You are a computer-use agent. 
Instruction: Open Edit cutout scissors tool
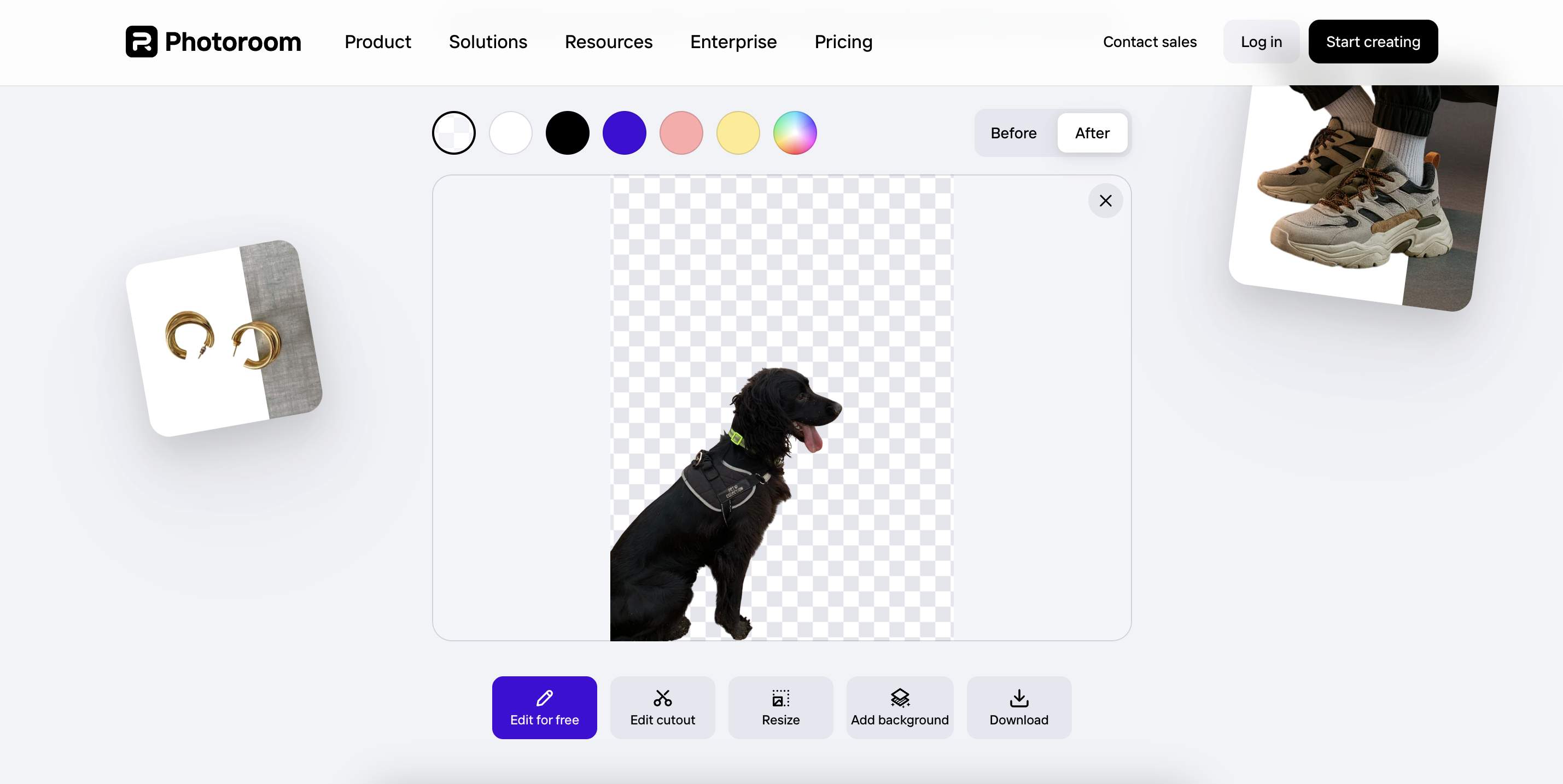[x=662, y=707]
